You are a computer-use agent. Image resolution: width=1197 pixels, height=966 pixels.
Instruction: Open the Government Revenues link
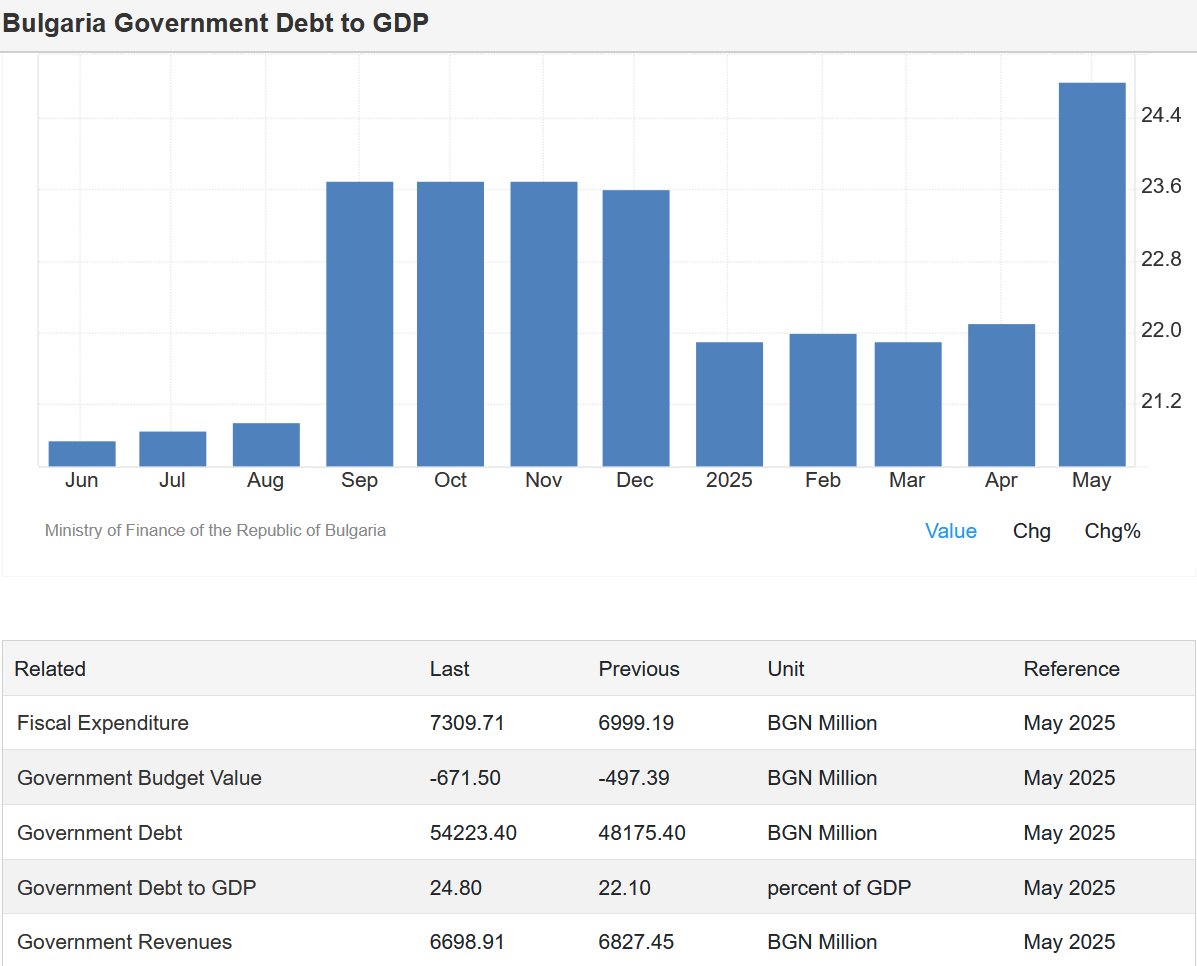pyautogui.click(x=124, y=942)
